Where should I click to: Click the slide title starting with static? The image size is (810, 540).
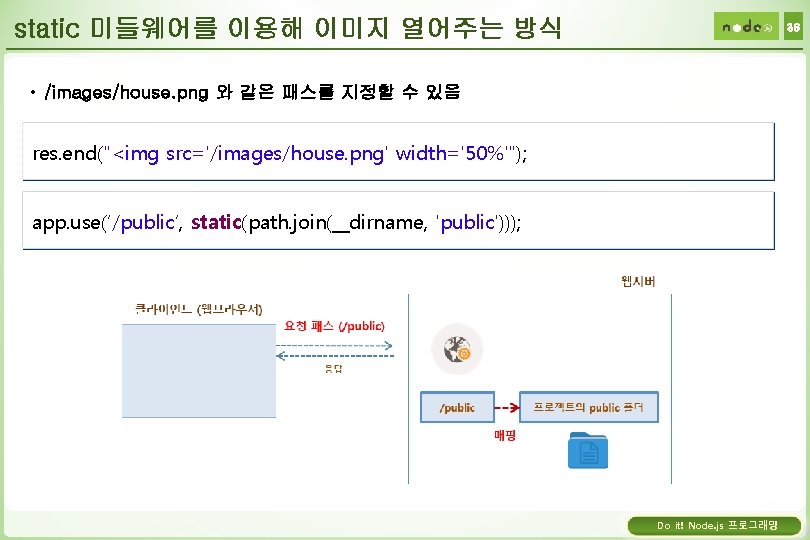[287, 28]
